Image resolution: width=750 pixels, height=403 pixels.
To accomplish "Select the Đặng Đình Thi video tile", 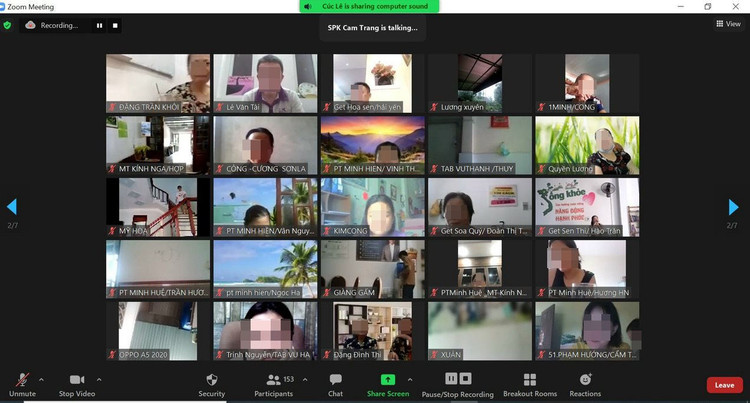I will pyautogui.click(x=373, y=331).
